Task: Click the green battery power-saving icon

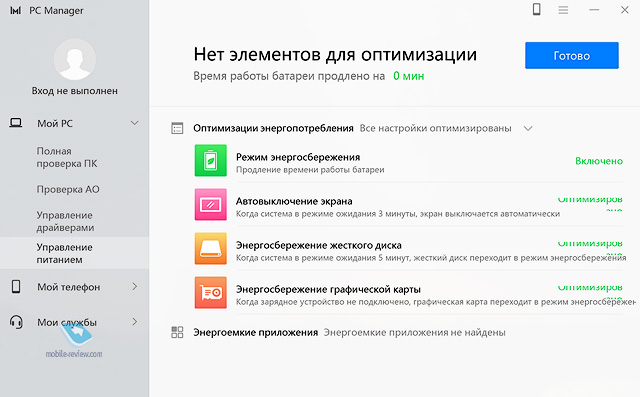Action: [211, 160]
